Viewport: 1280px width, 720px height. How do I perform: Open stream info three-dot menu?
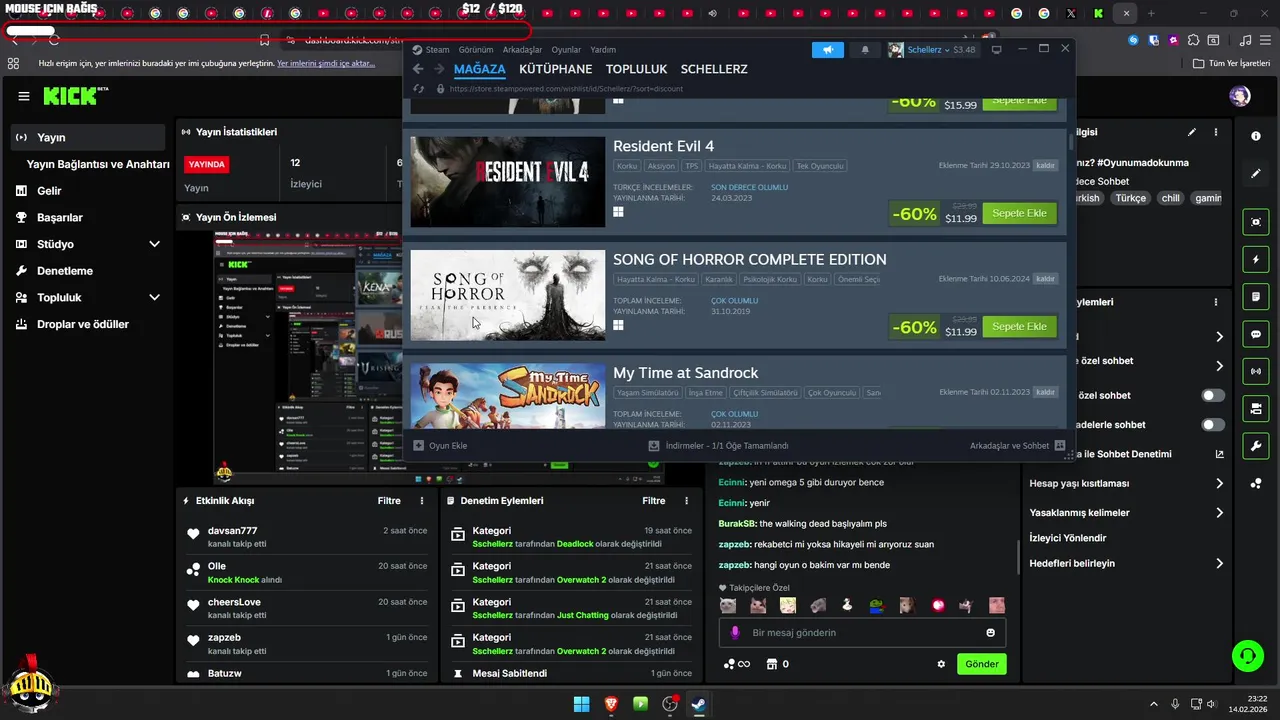pos(1216,132)
